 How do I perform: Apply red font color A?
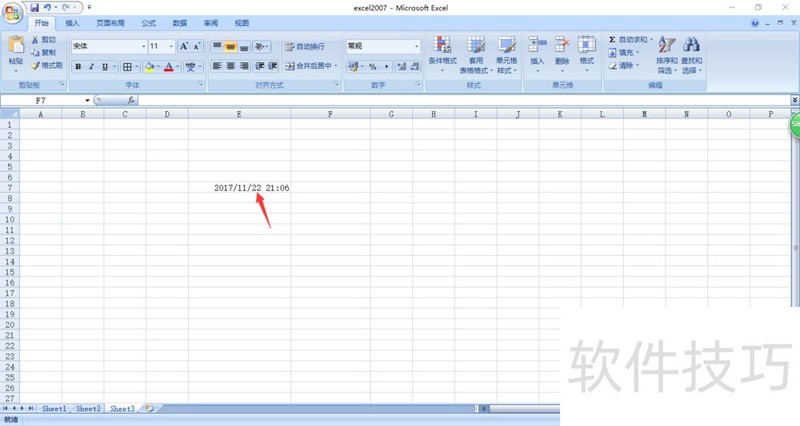coord(169,66)
